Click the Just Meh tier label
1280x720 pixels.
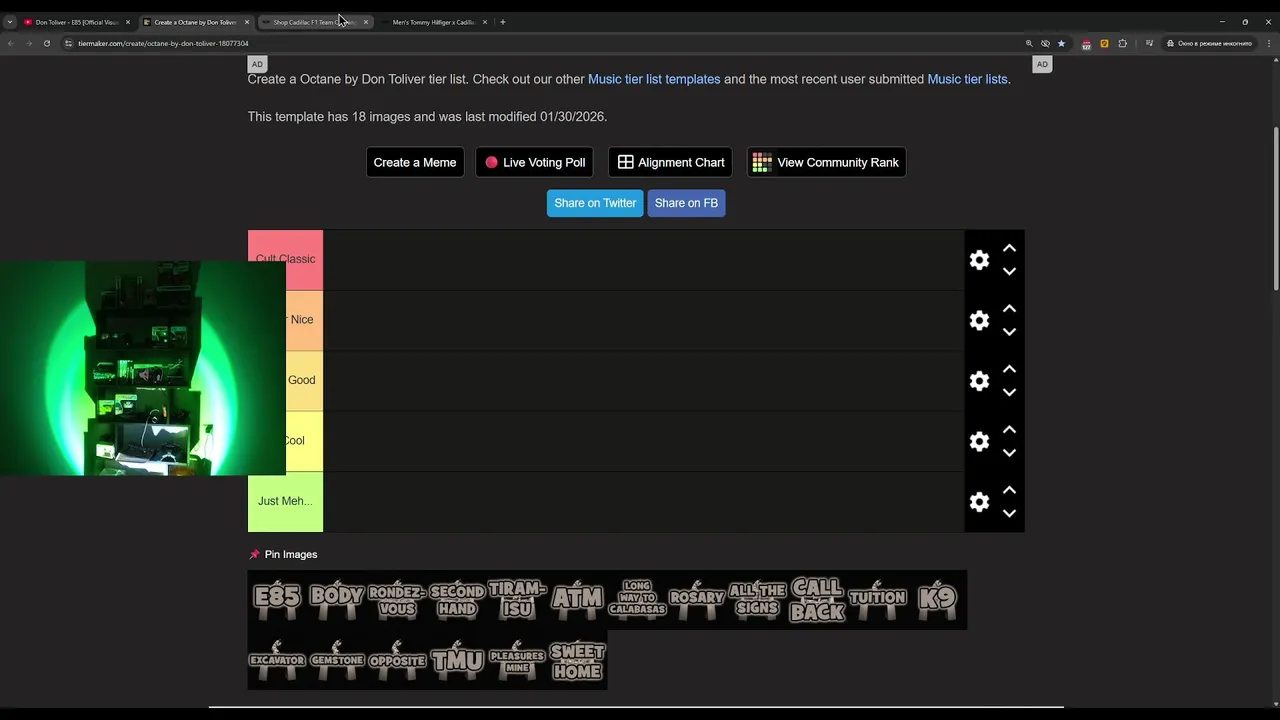[x=285, y=502]
